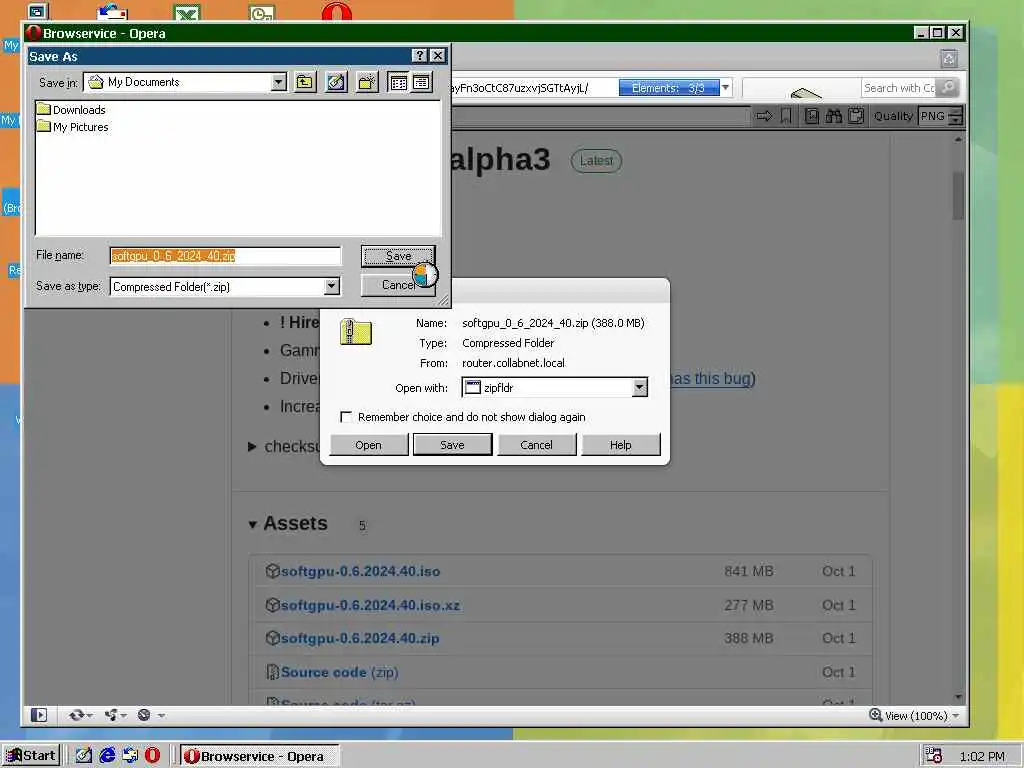
Task: Open the Downloads folder
Action: tap(71, 110)
